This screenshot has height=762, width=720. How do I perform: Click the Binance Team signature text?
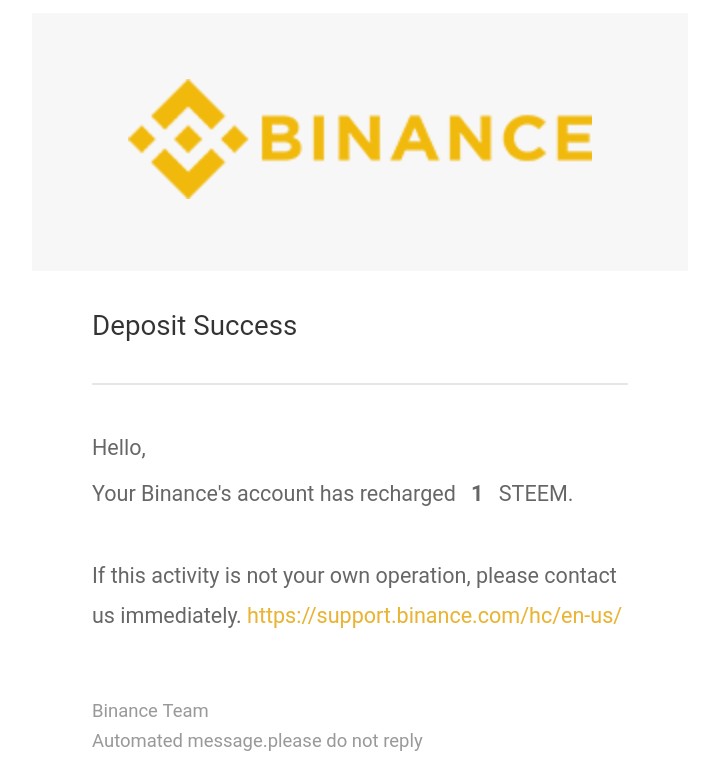150,711
